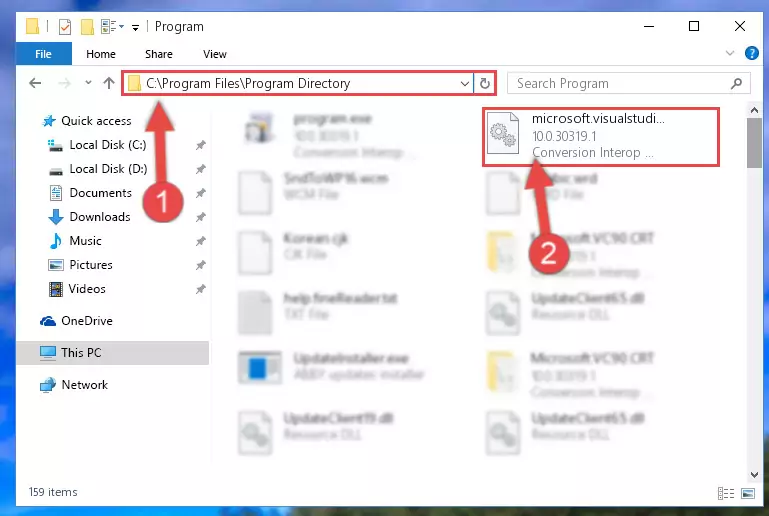Open Local Disk (C:) in sidebar
The image size is (769, 516).
tap(107, 145)
